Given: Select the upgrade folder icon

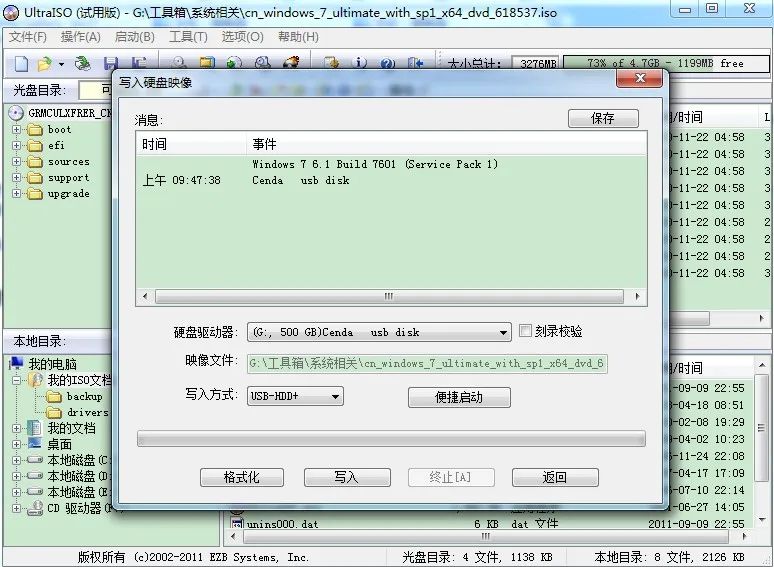Looking at the screenshot, I should (35, 194).
